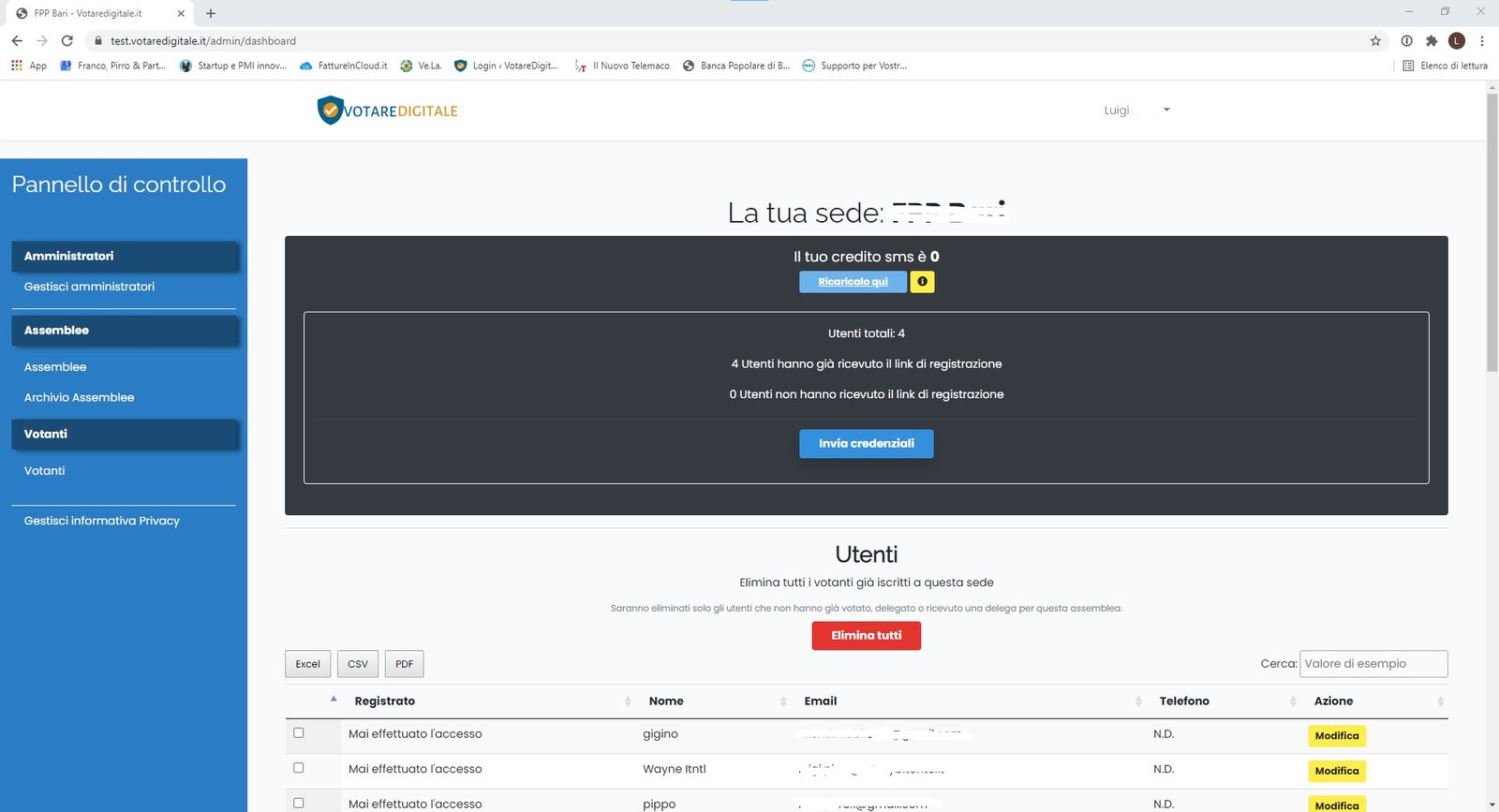Go to Archivio Assemblee in sidebar
Screen dimensions: 1499x812
(x=79, y=398)
